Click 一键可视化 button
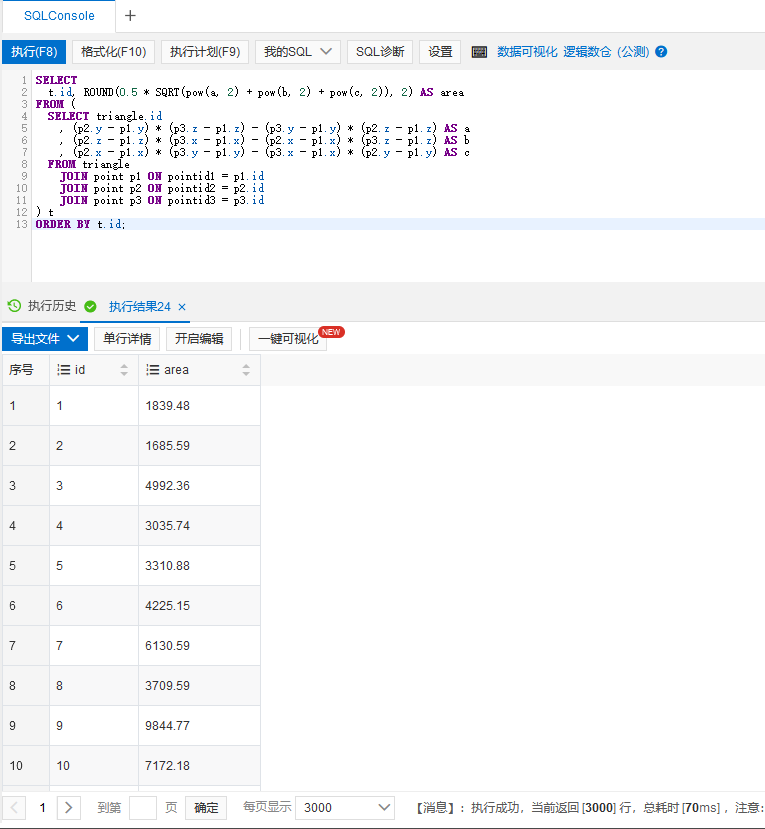The image size is (765, 829). [288, 339]
